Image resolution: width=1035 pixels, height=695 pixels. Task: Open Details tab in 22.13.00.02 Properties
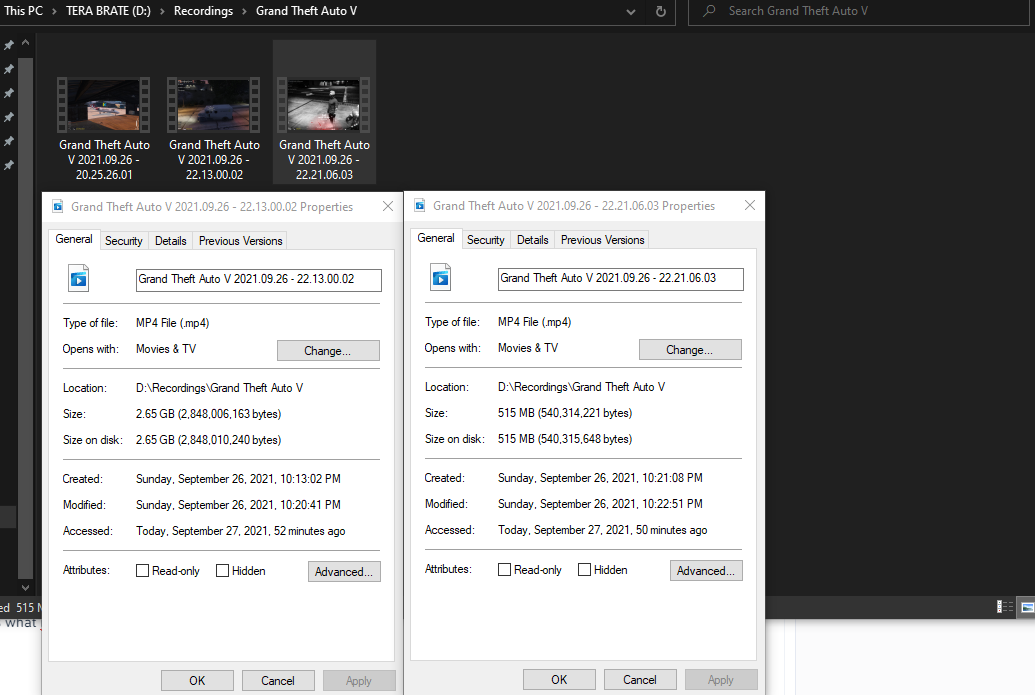point(170,241)
